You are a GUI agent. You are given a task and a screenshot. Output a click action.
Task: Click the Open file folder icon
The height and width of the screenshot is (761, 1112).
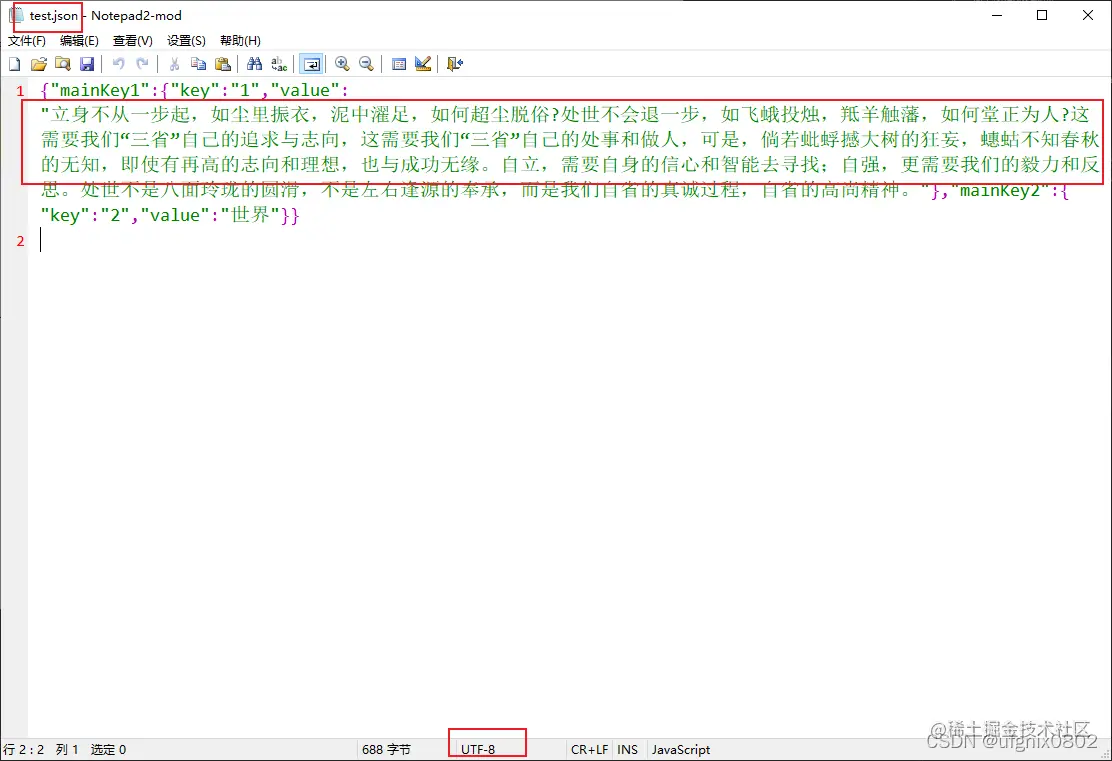[38, 65]
